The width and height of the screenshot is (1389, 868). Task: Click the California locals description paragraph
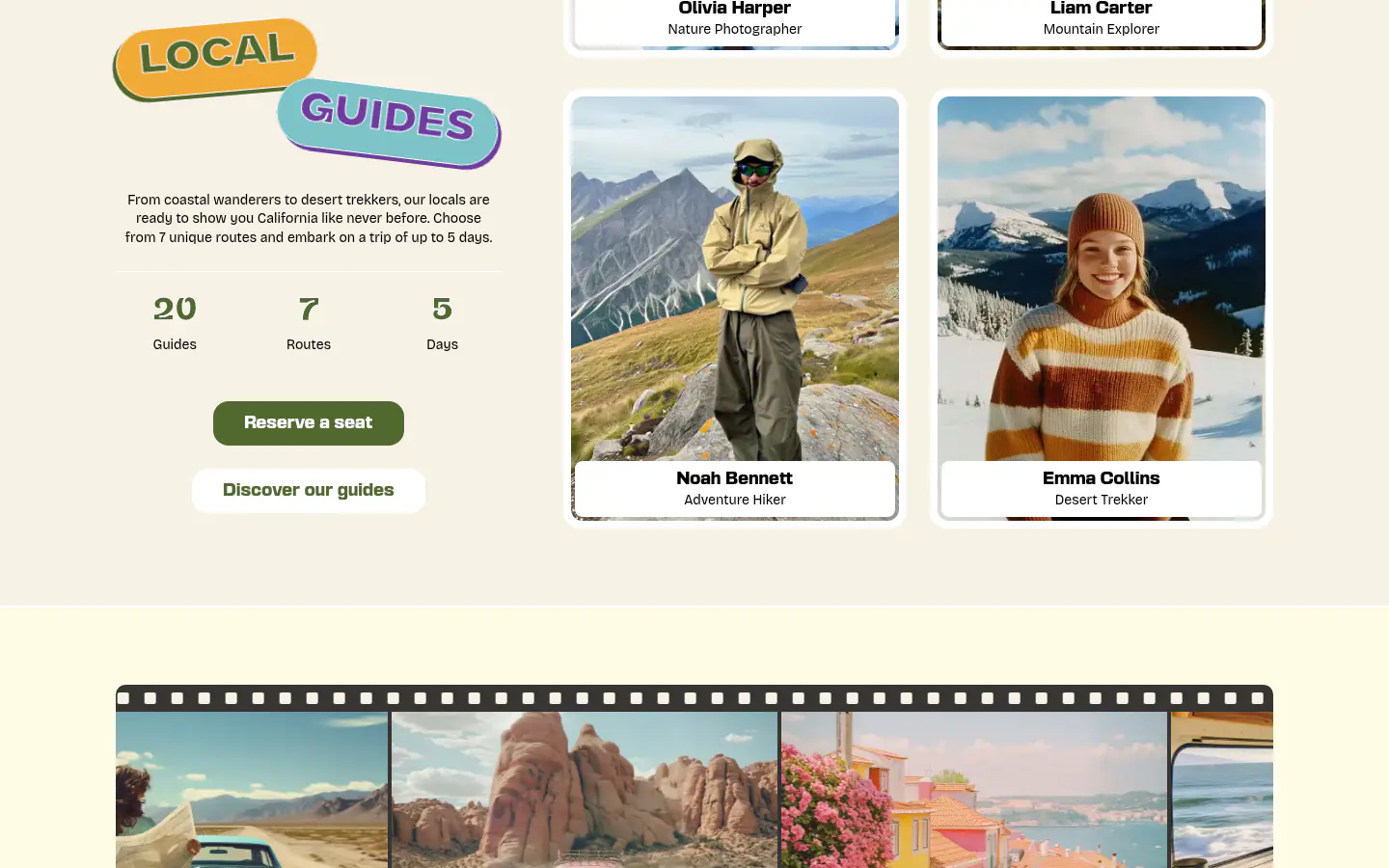coord(309,218)
